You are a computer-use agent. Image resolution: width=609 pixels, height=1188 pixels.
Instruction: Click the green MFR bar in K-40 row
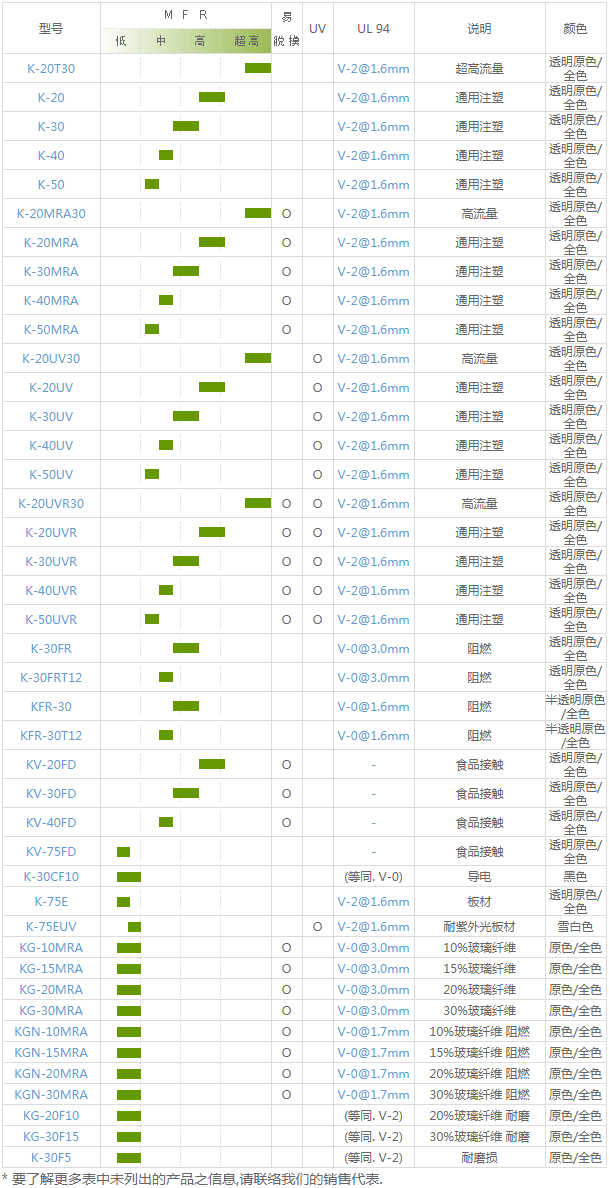tap(166, 155)
